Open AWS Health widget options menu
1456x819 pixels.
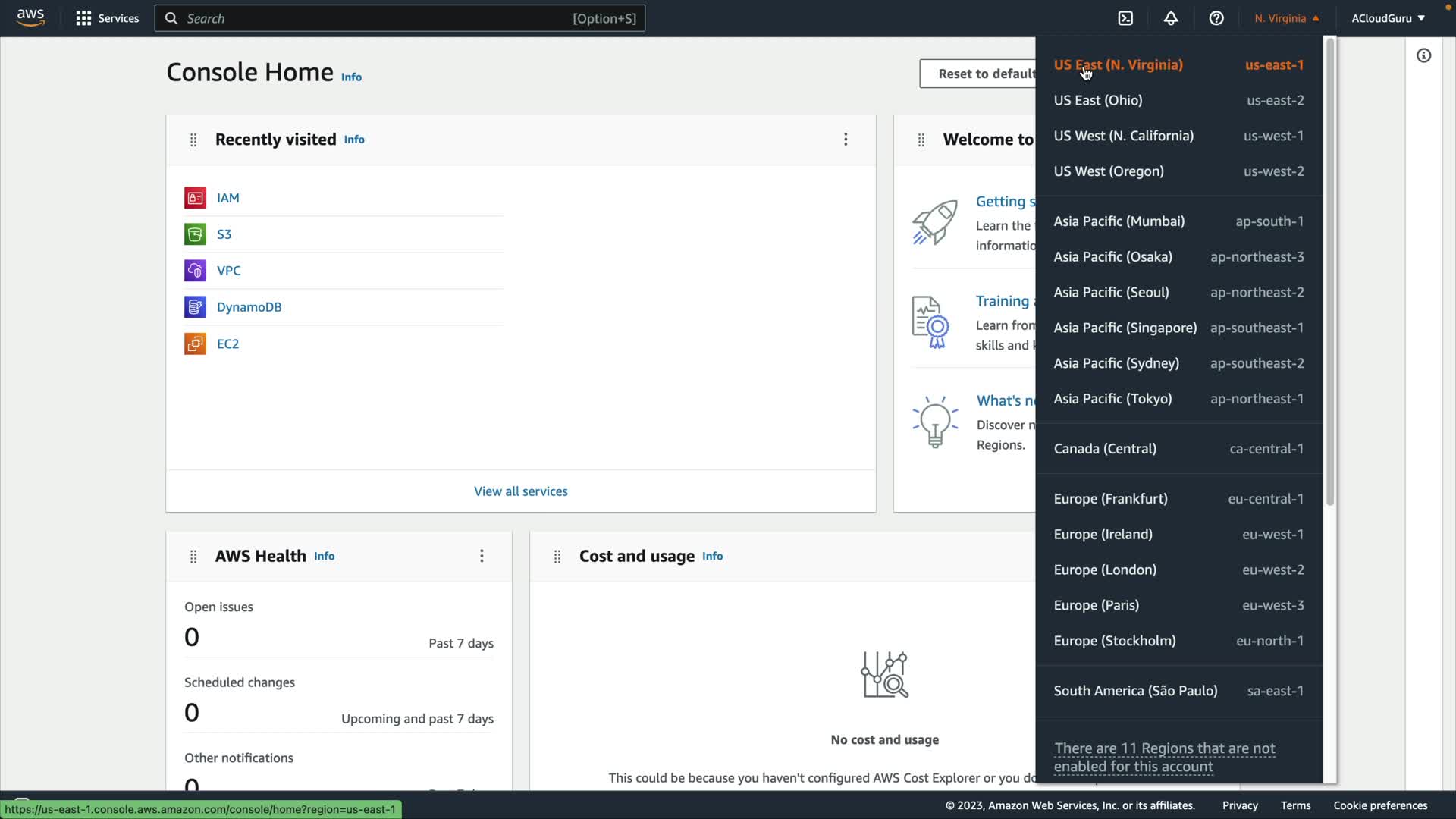(482, 556)
